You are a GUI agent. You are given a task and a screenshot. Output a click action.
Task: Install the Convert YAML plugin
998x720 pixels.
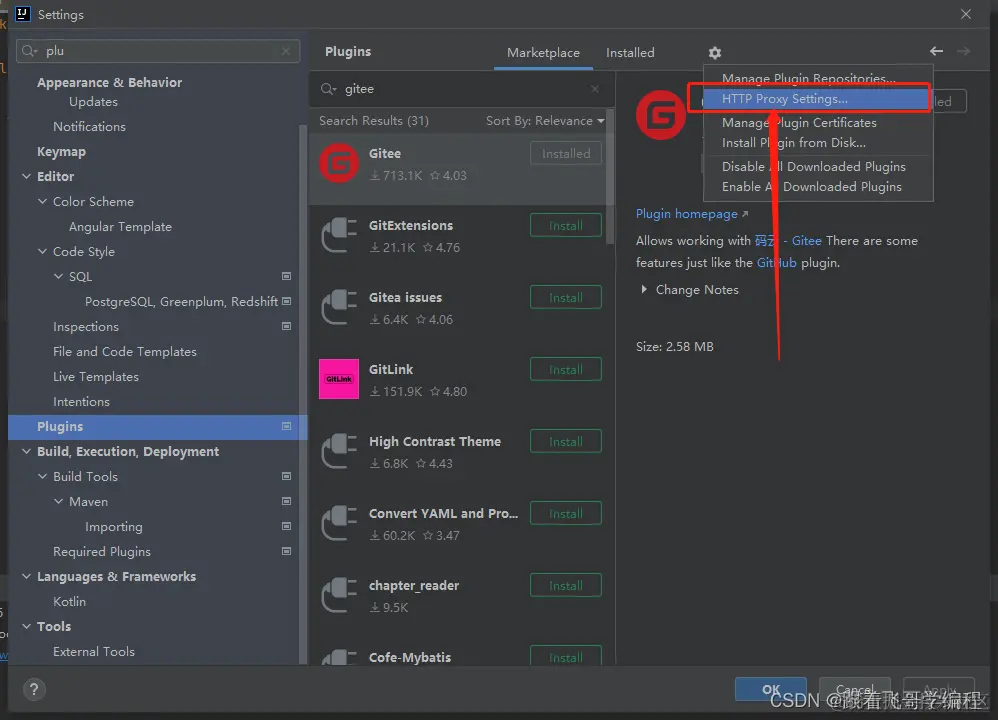(x=566, y=513)
